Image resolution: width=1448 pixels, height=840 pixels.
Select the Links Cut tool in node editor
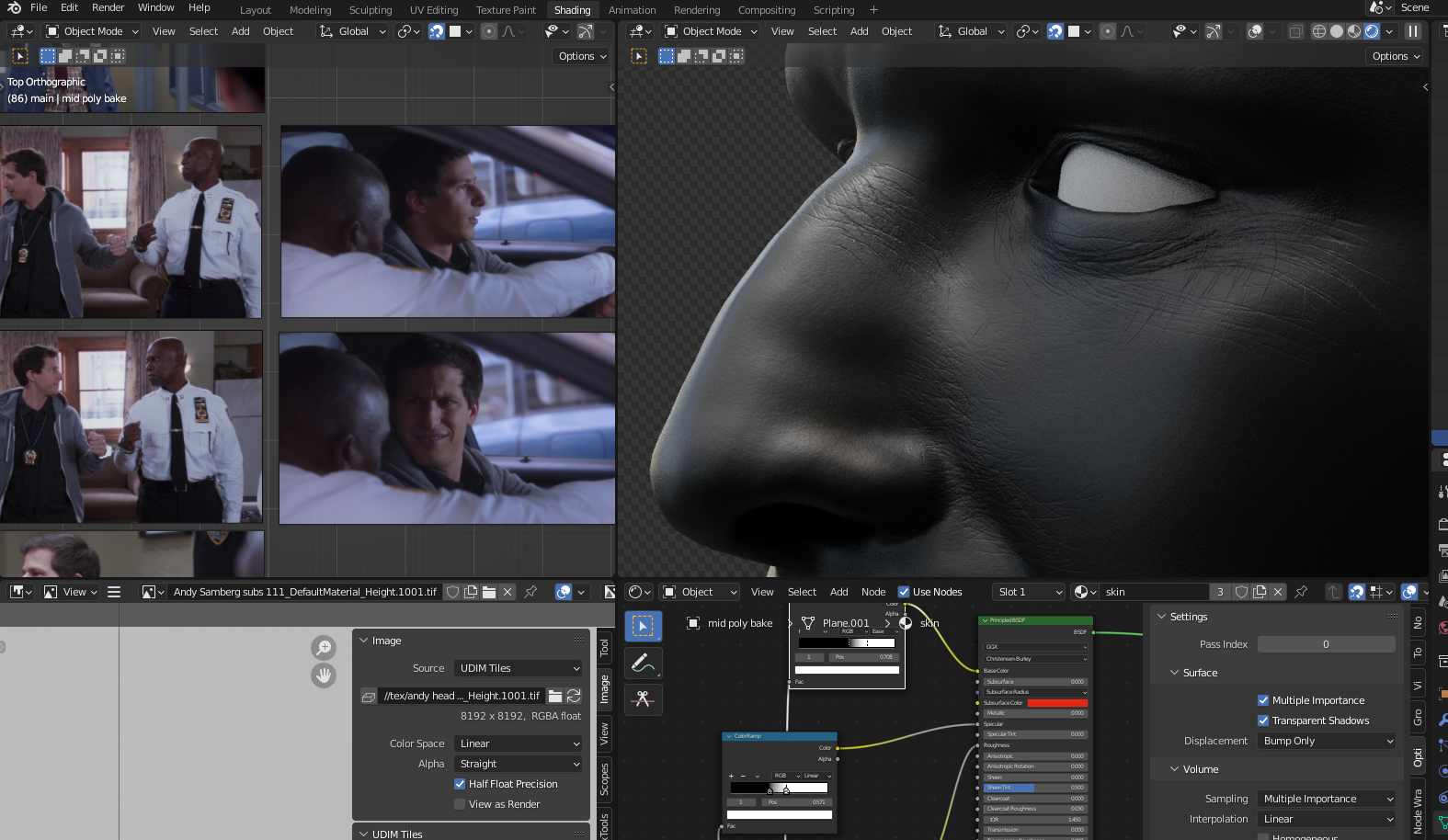coord(643,699)
